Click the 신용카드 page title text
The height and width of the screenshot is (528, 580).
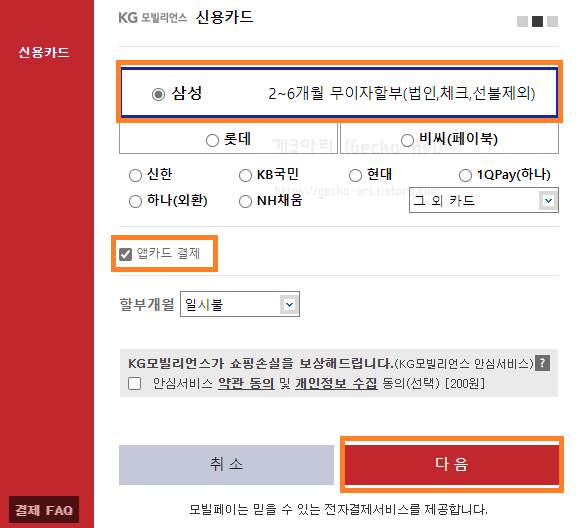click(x=225, y=17)
